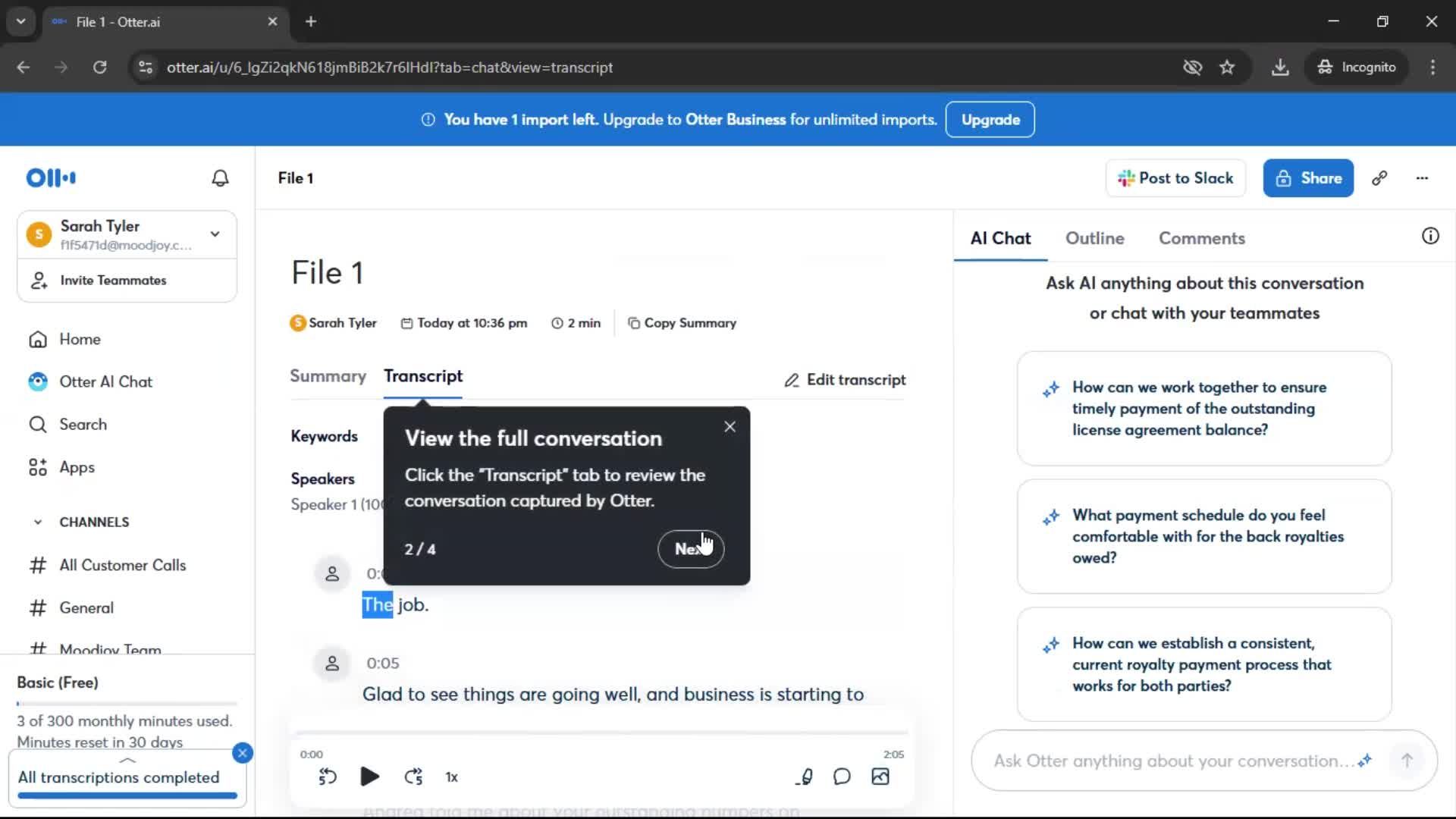Viewport: 1456px width, 819px height.
Task: Click the File 1 title heading
Action: pyautogui.click(x=328, y=273)
